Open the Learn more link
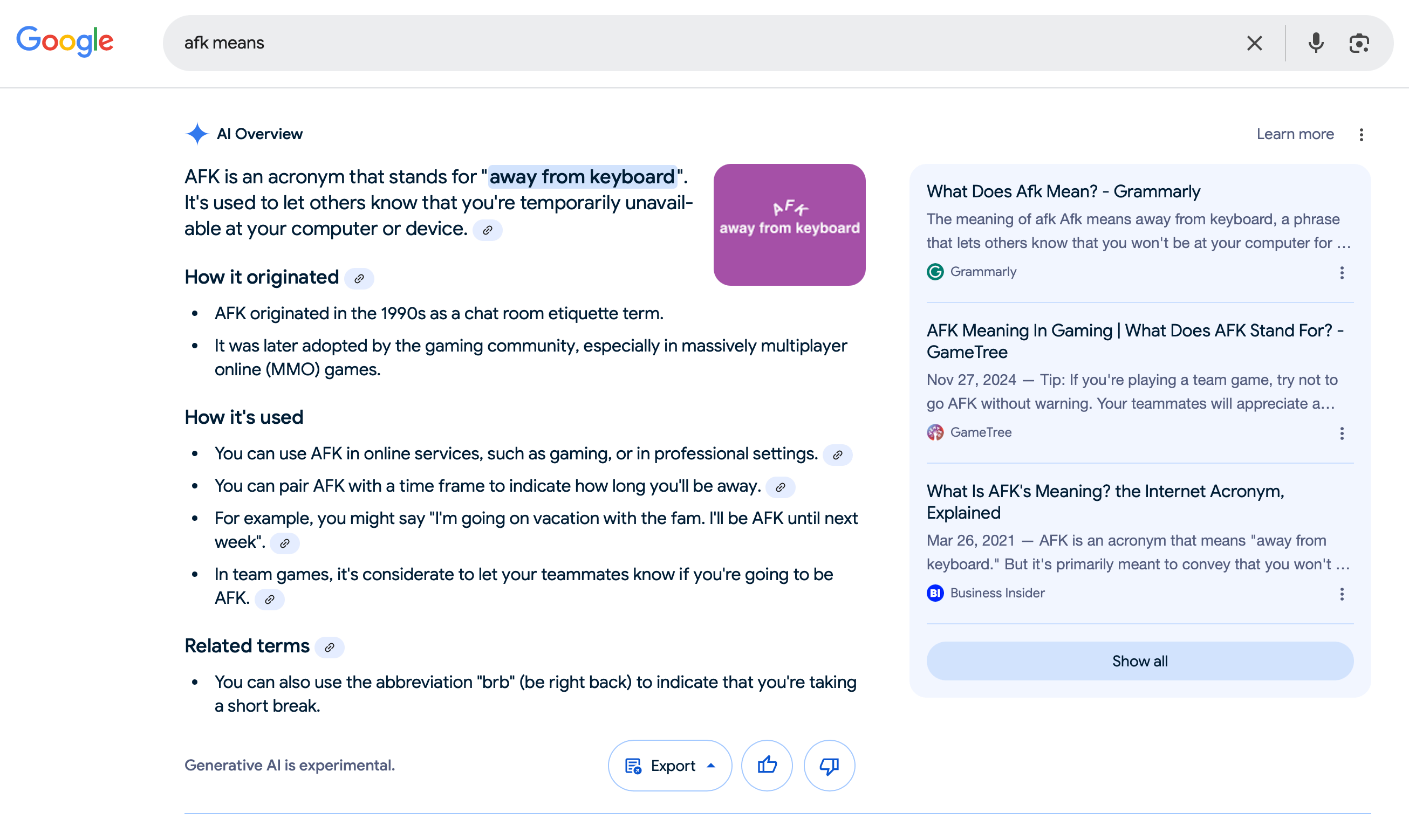 click(1295, 133)
